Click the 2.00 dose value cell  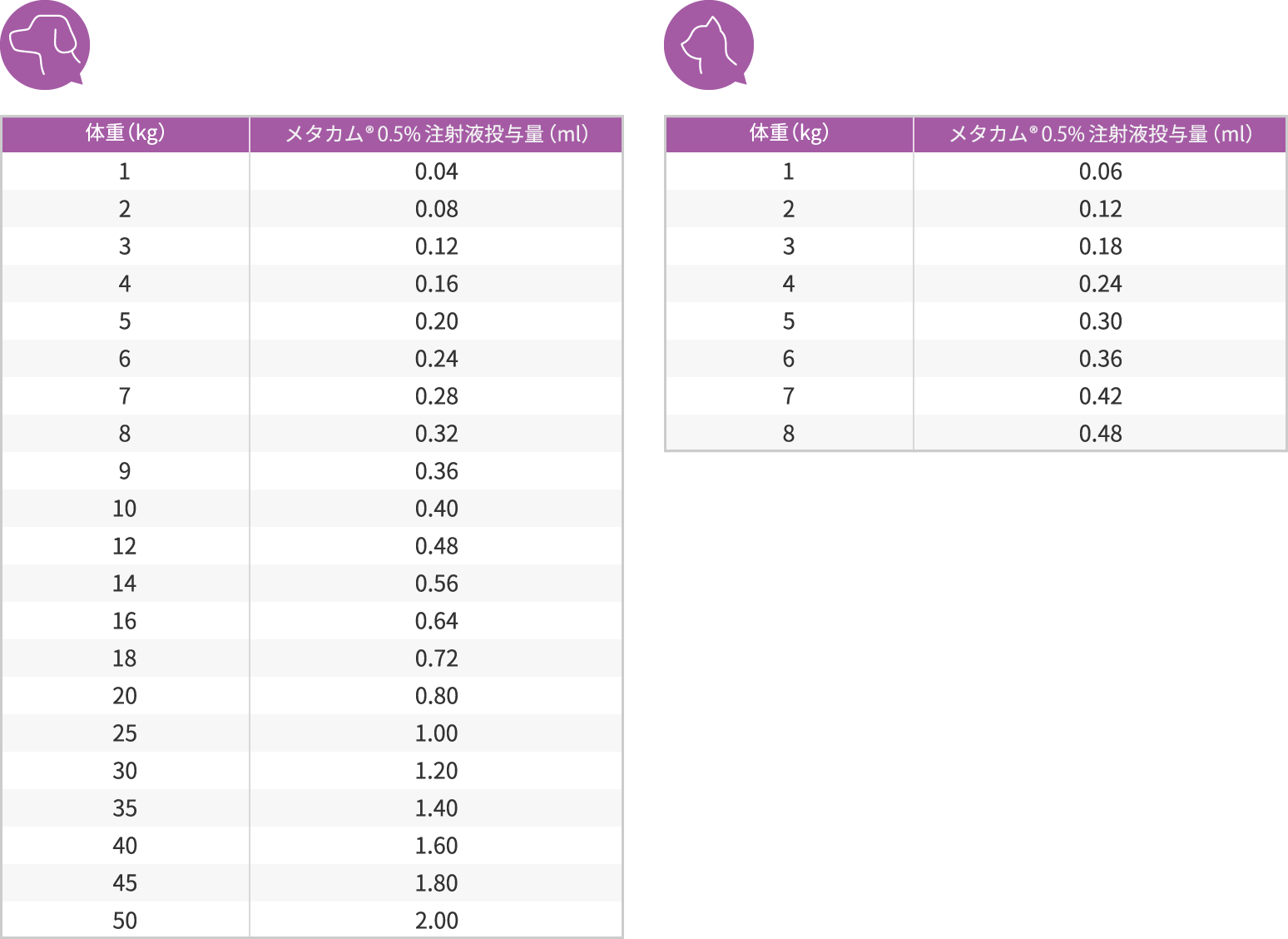[436, 921]
